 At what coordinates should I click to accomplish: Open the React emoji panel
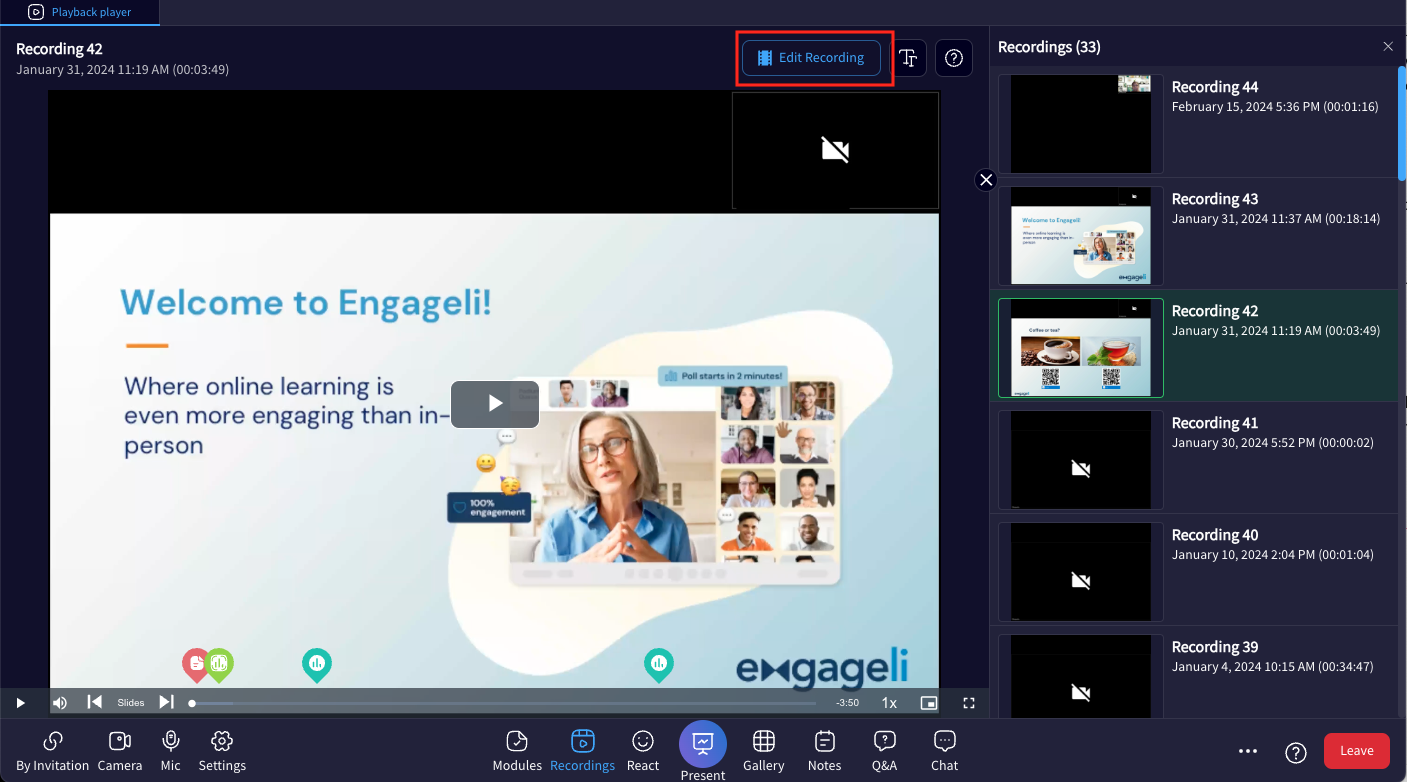point(642,750)
